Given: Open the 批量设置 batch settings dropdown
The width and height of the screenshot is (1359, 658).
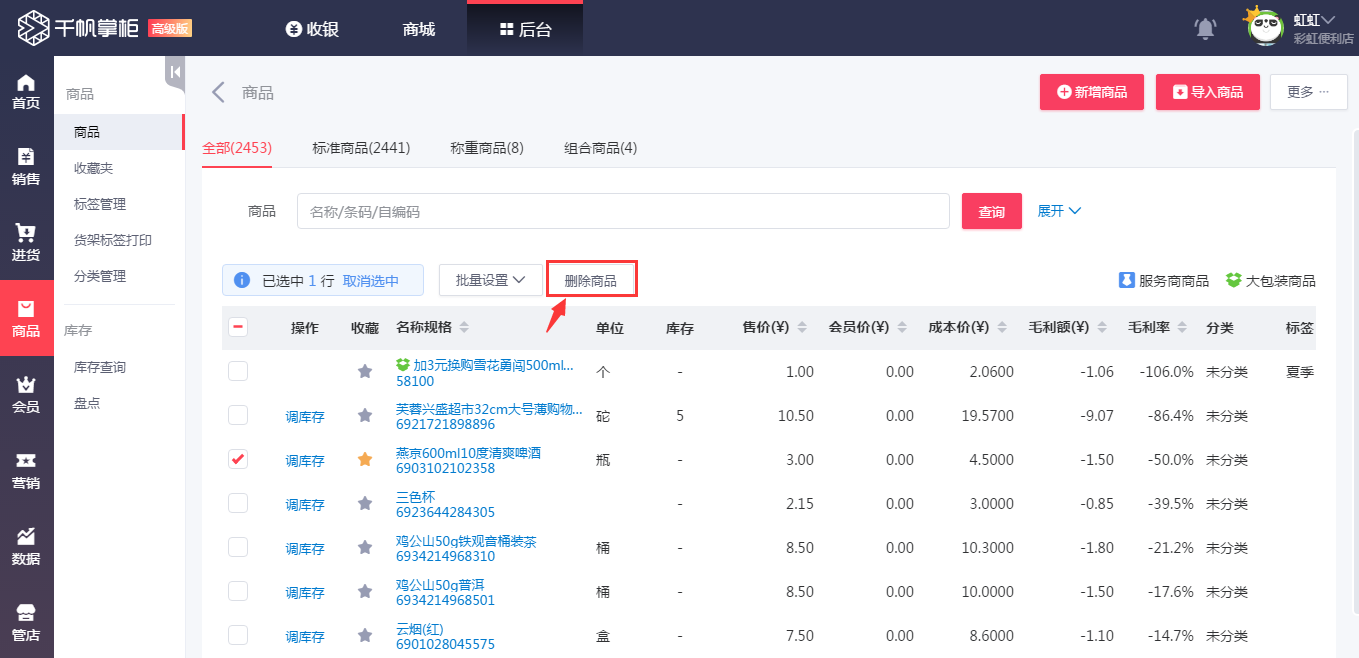Looking at the screenshot, I should 489,280.
